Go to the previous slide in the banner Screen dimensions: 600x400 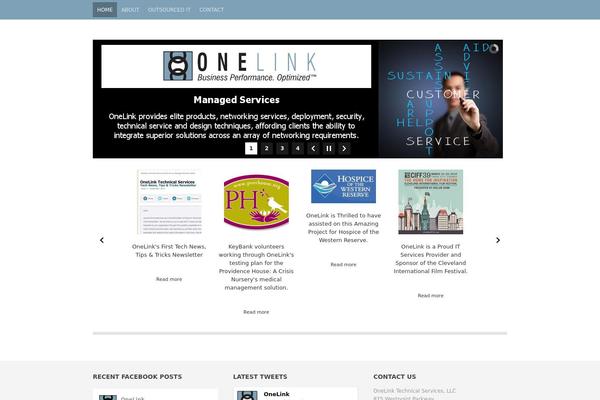[x=313, y=149]
